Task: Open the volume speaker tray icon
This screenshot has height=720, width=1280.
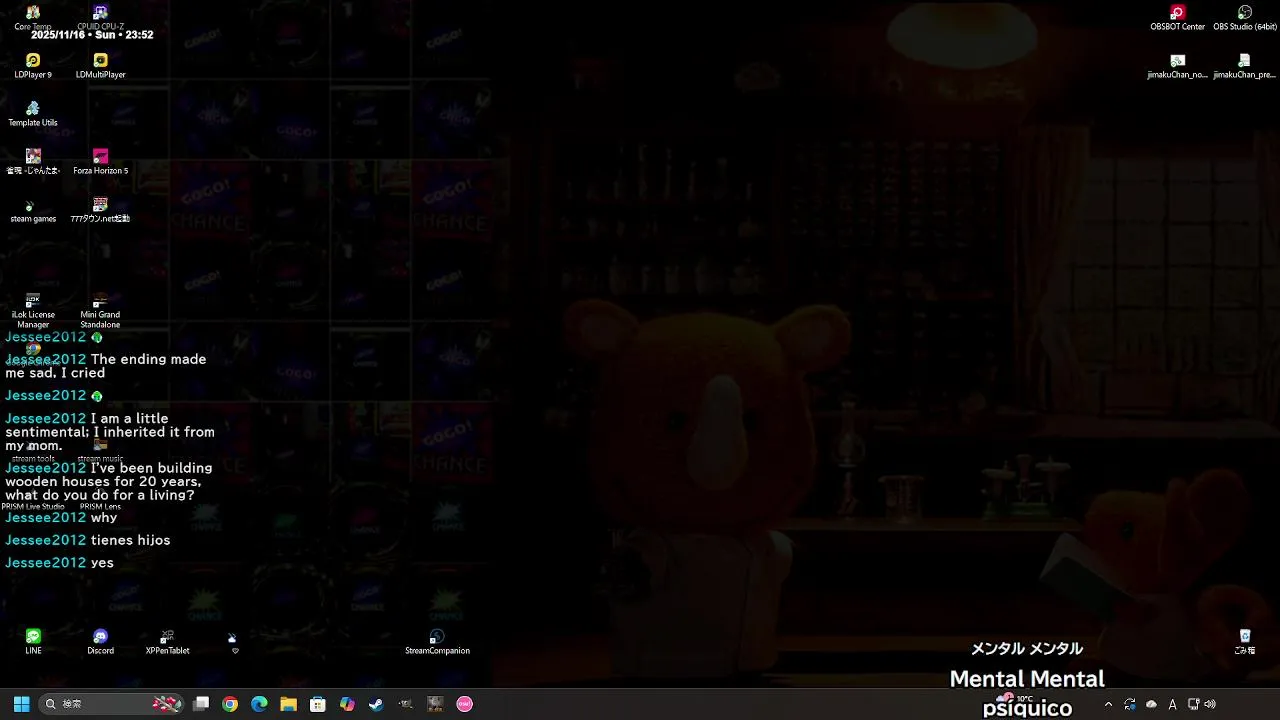Action: pyautogui.click(x=1210, y=704)
